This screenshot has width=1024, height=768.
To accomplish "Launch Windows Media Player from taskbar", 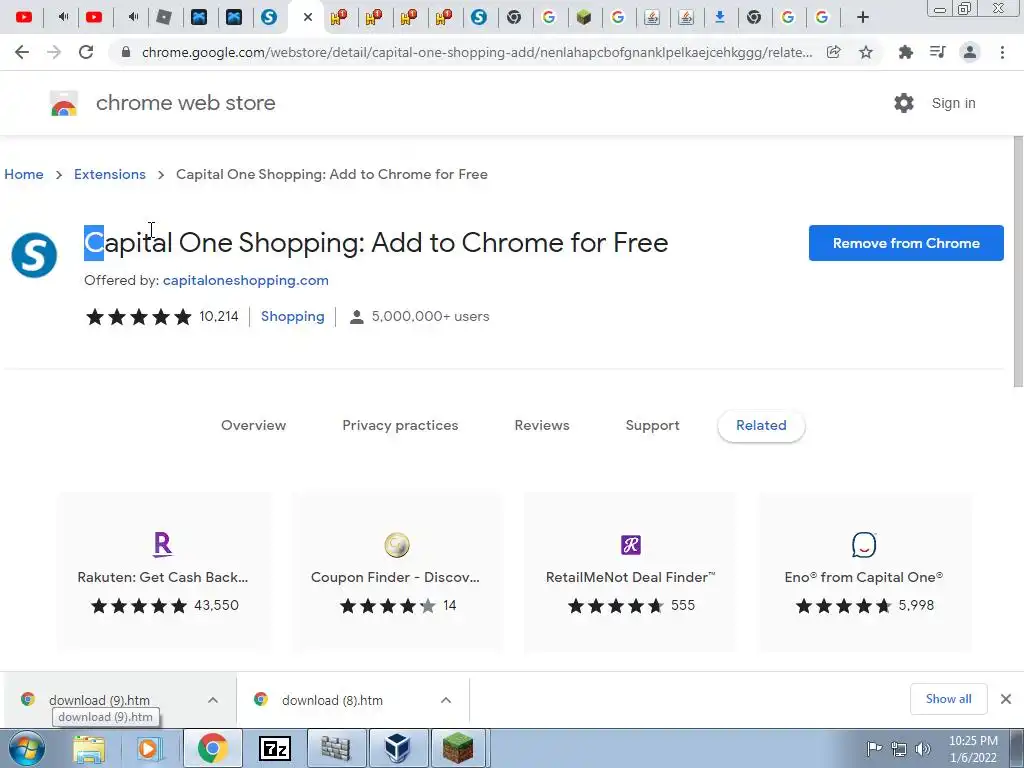I will (x=149, y=749).
